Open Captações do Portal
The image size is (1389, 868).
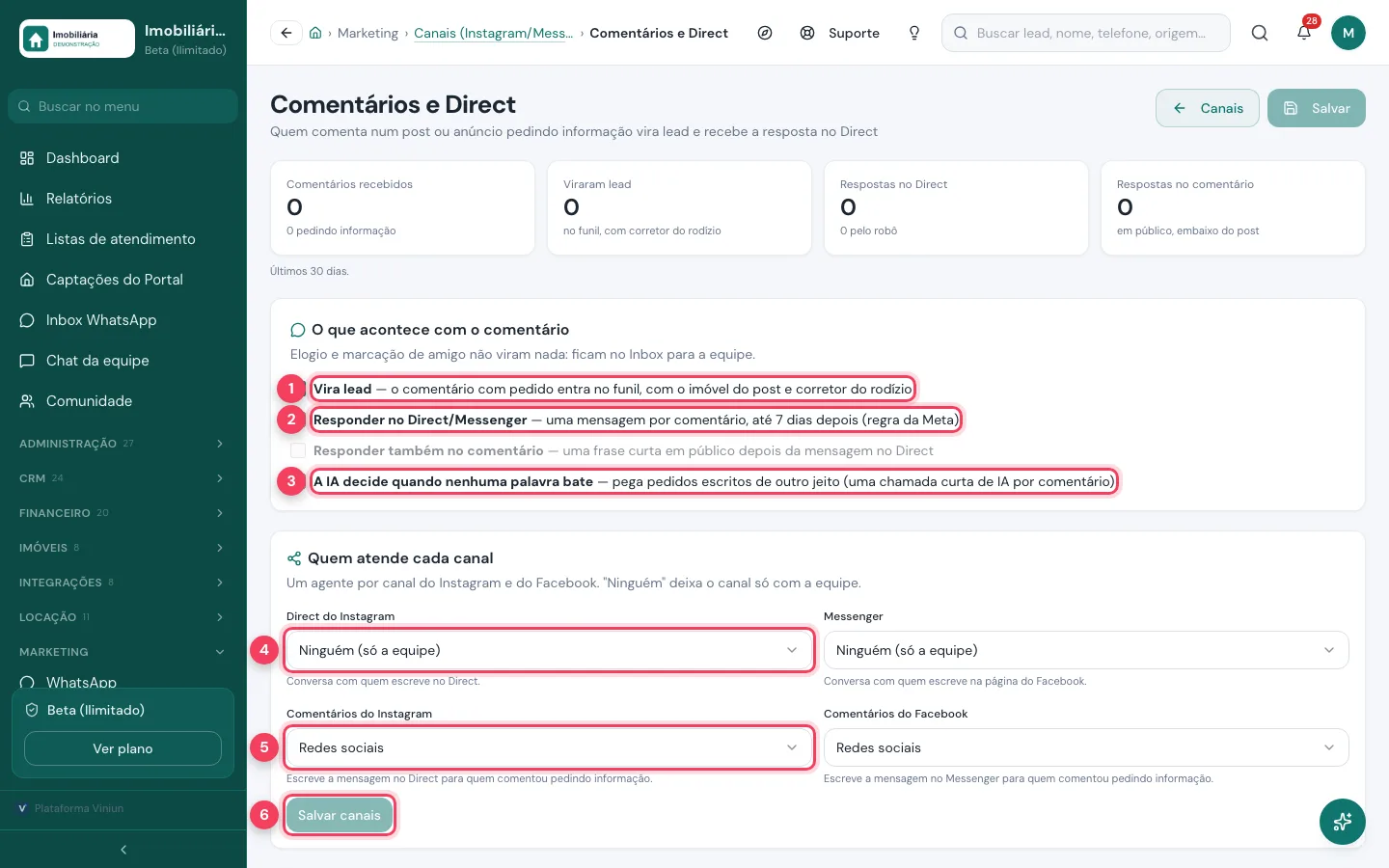coord(123,280)
